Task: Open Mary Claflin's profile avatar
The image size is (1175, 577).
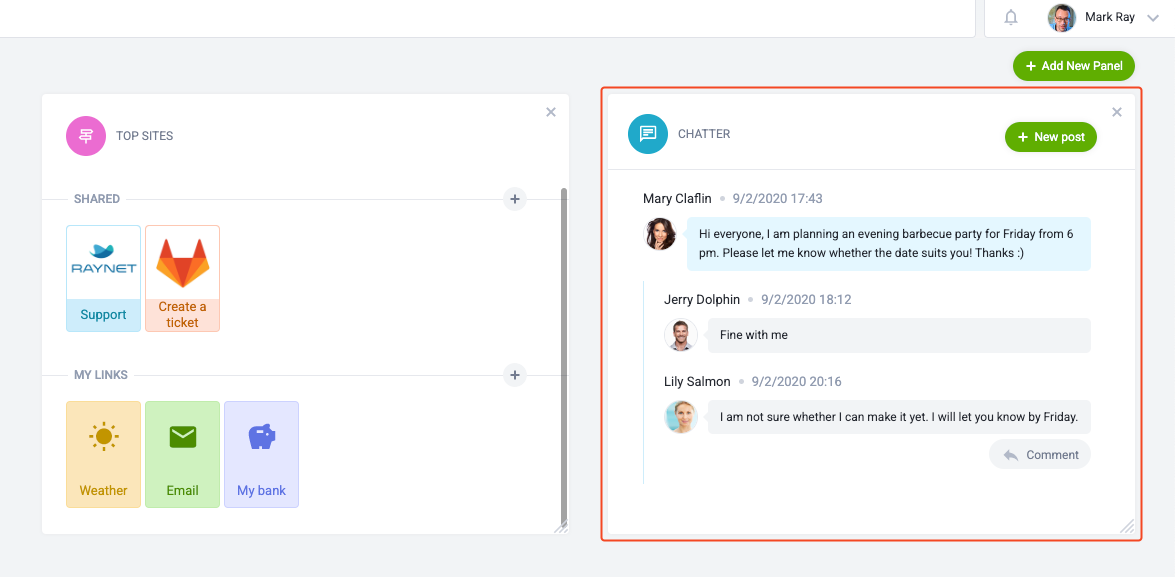Action: click(x=661, y=236)
